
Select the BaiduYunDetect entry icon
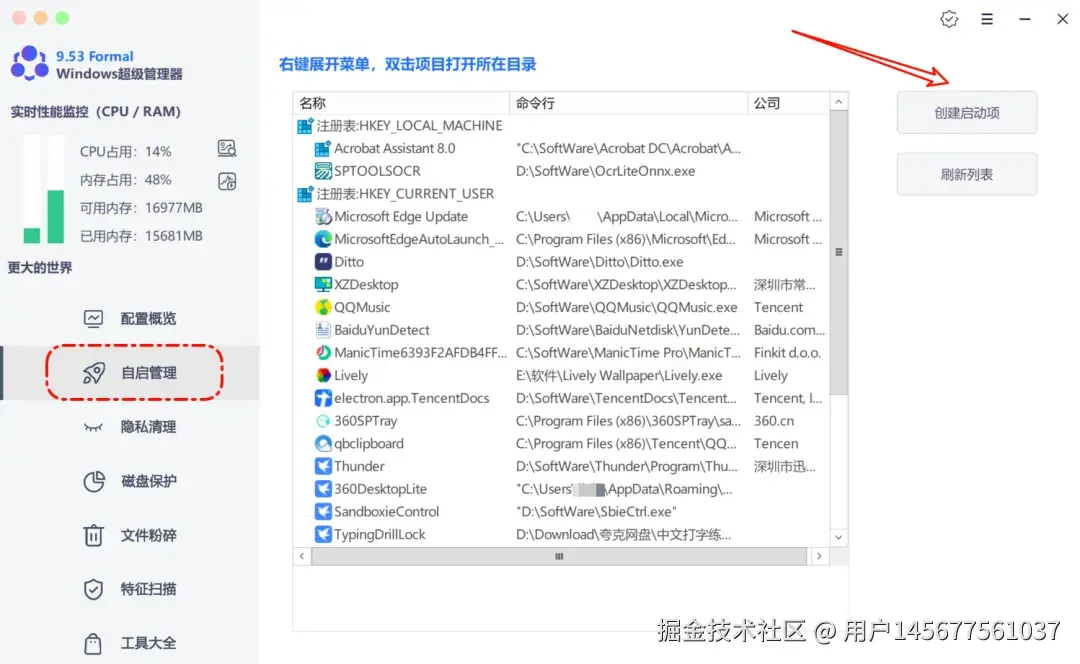322,330
